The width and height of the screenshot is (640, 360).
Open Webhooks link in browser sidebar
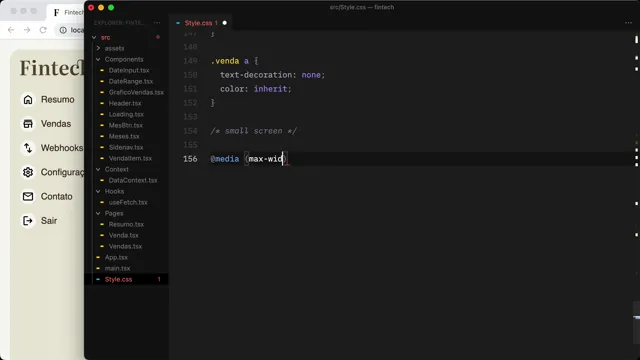(62, 148)
